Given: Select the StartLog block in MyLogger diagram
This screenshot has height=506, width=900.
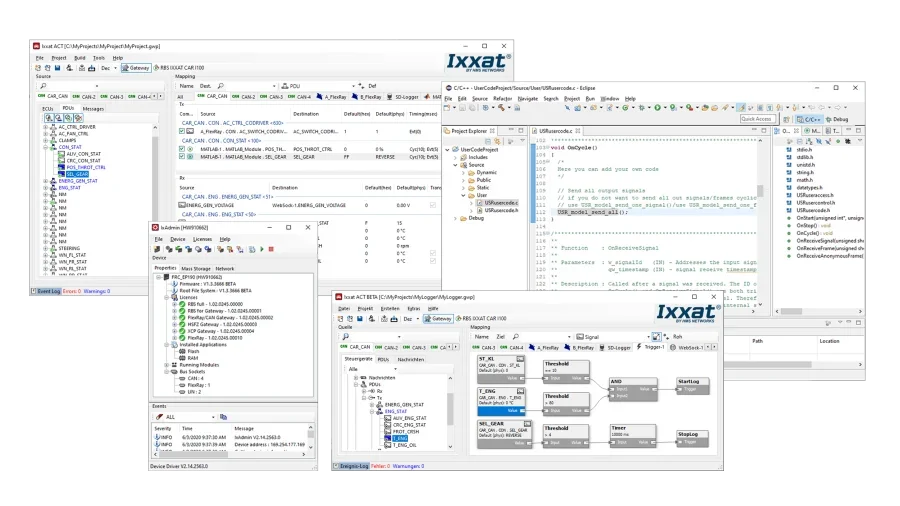Looking at the screenshot, I should (692, 386).
